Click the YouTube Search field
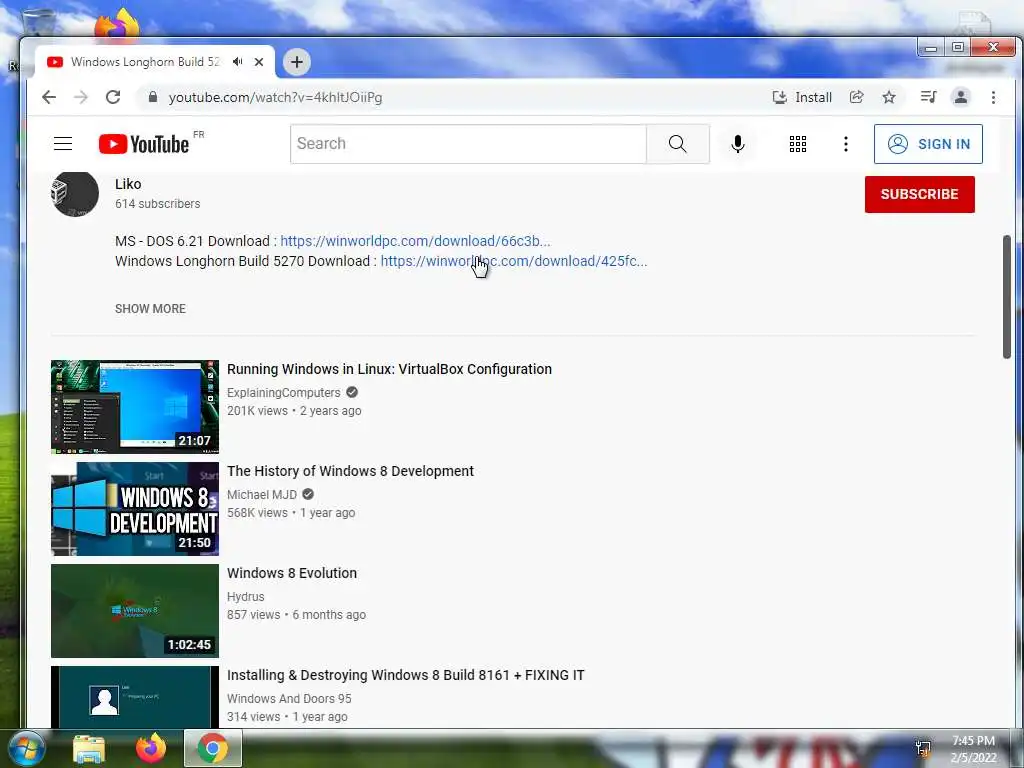This screenshot has width=1024, height=768. [x=468, y=144]
